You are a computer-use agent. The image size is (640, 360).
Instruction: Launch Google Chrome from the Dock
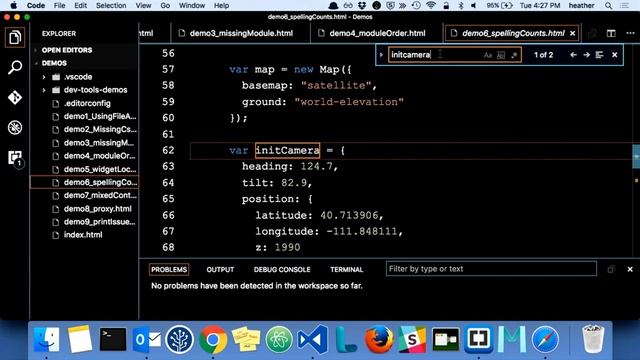[213, 339]
